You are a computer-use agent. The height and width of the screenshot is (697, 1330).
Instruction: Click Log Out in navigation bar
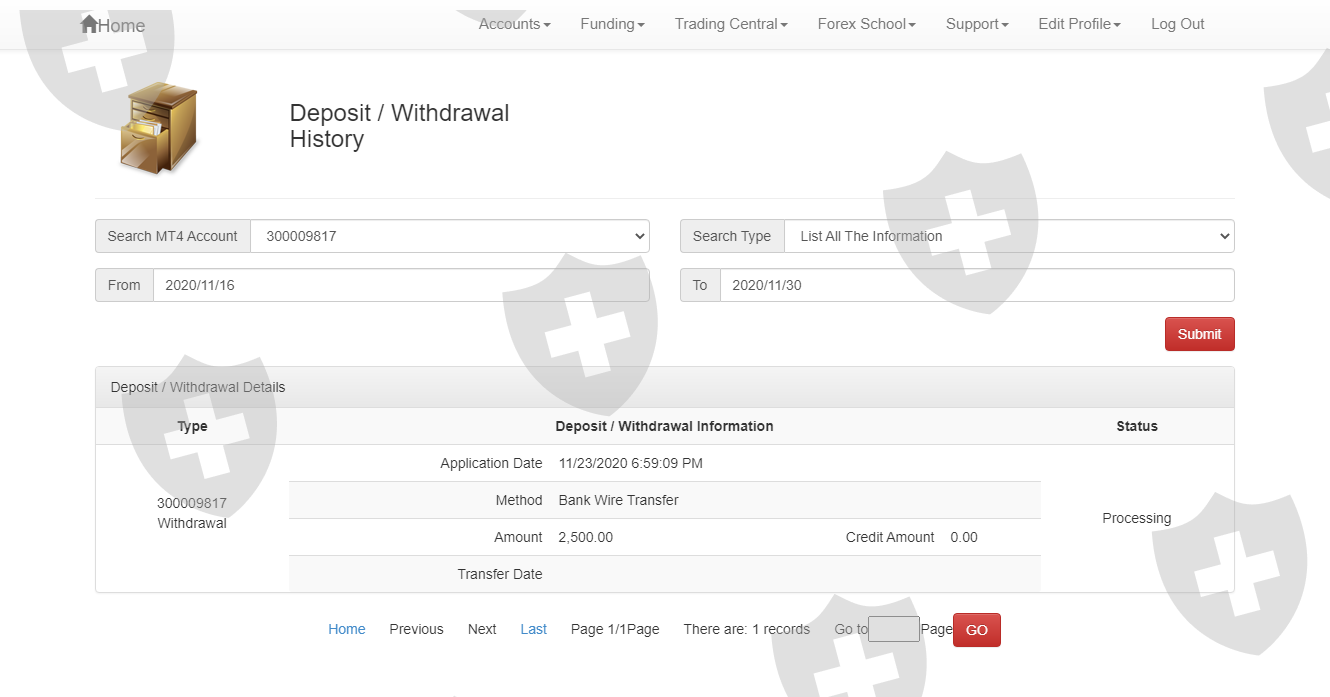click(1177, 24)
